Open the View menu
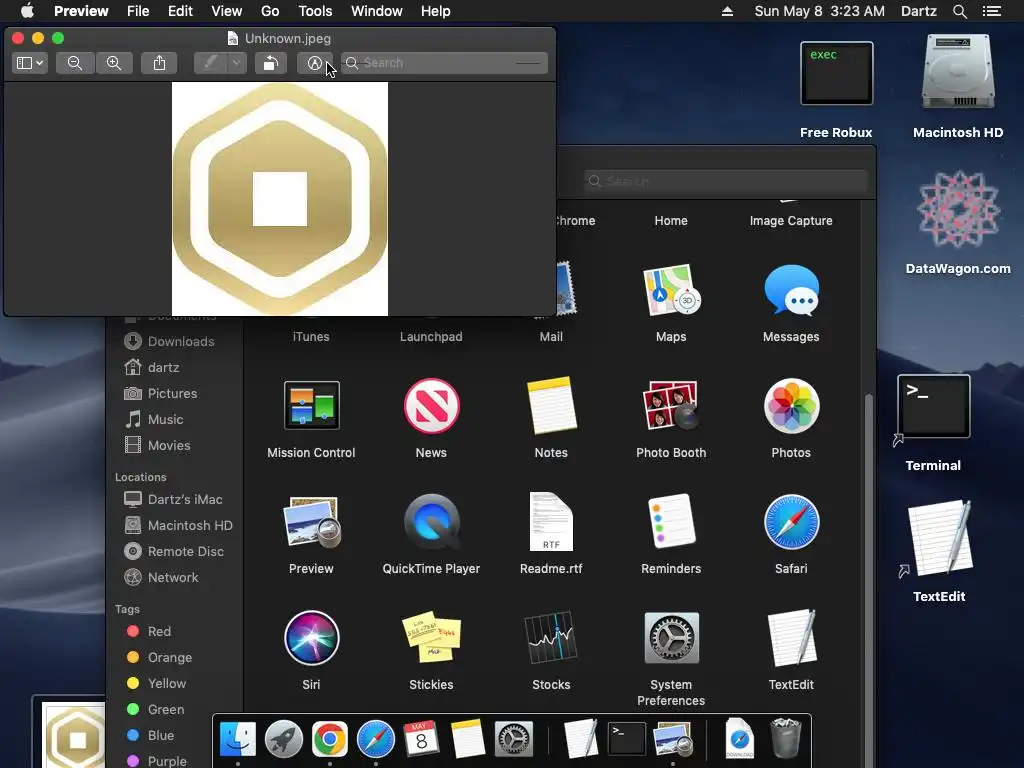 [227, 11]
